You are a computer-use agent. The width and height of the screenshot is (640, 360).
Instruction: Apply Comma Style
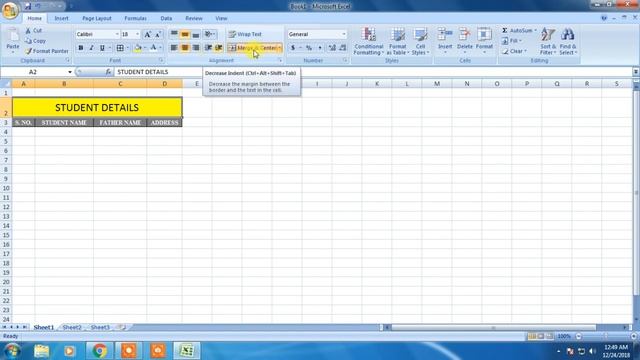pos(320,48)
